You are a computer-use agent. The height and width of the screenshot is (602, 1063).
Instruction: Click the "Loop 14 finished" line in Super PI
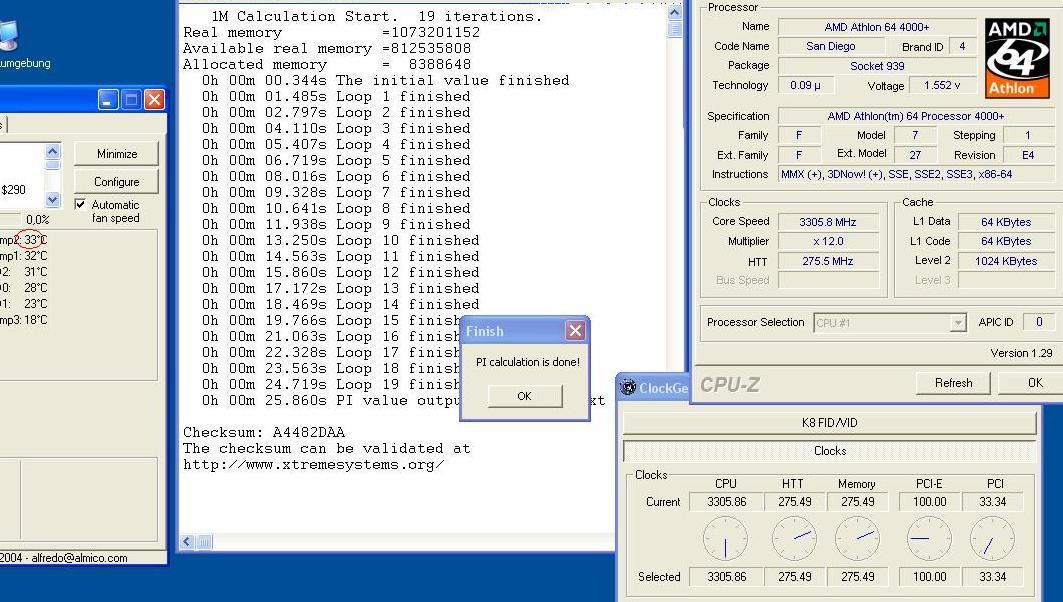340,304
